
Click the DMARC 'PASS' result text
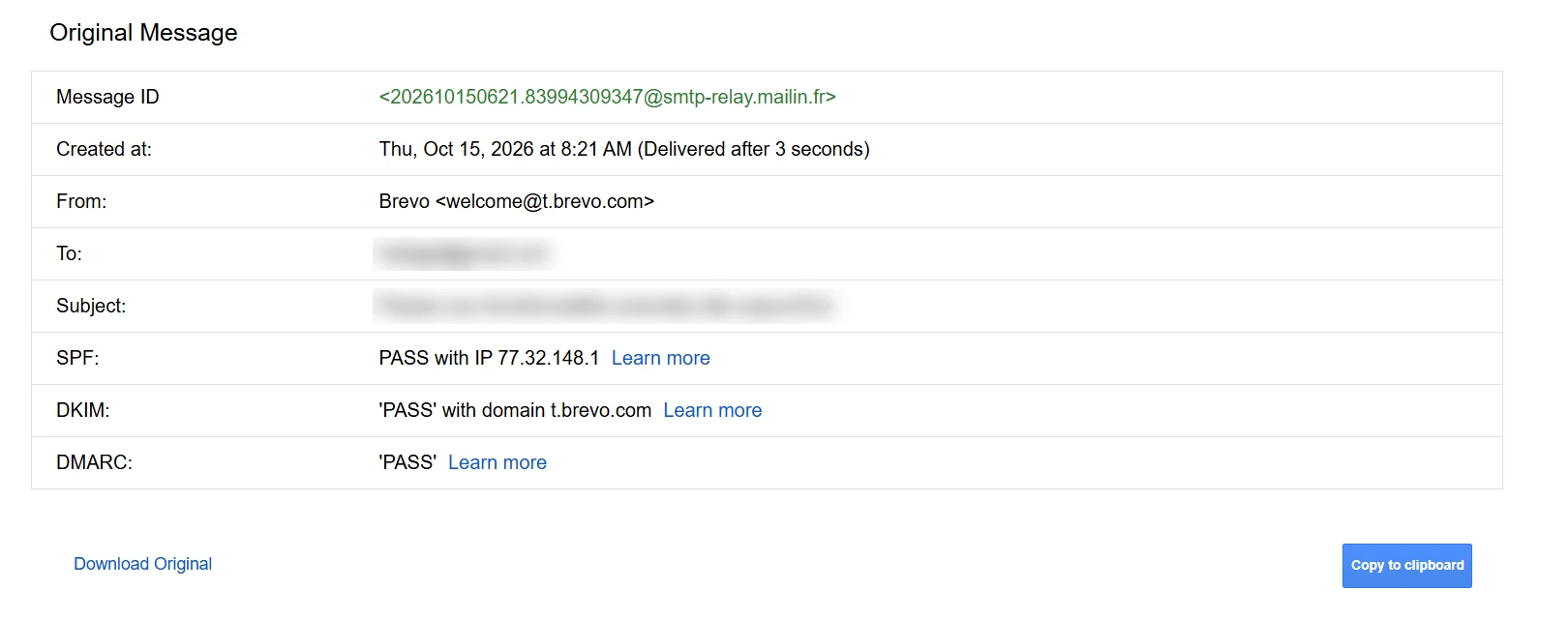tap(407, 462)
